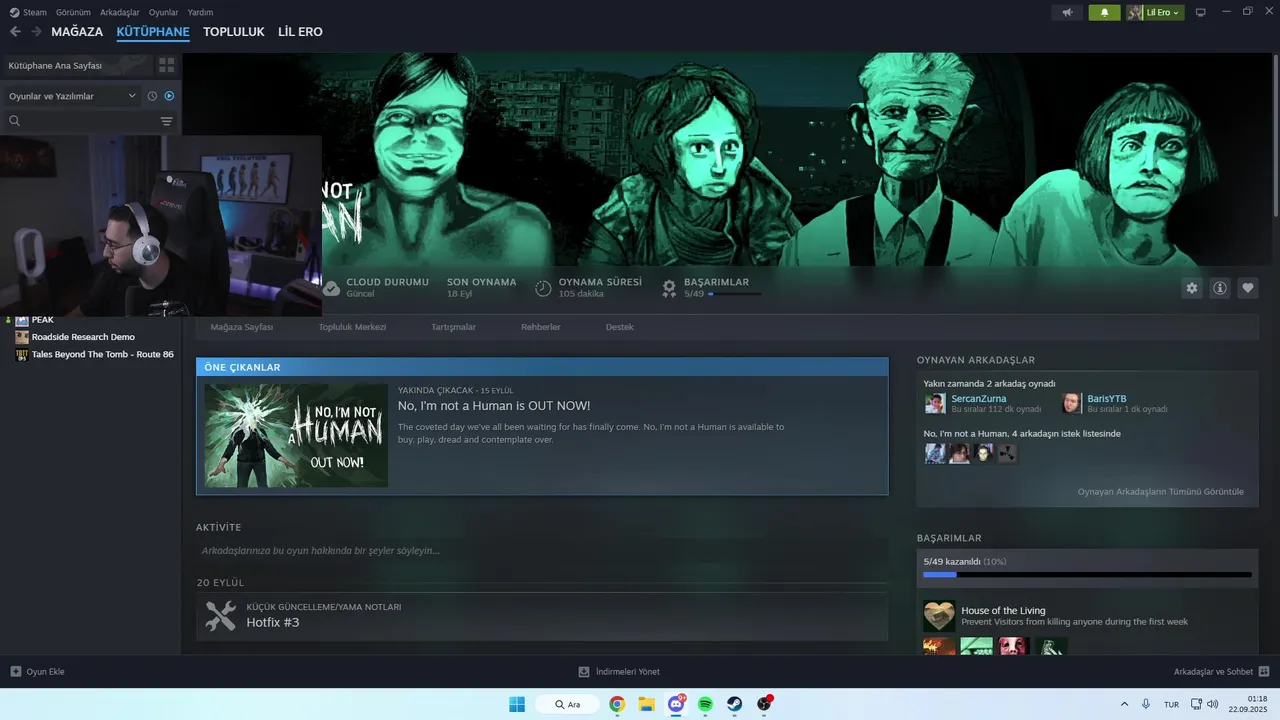Image resolution: width=1280 pixels, height=720 pixels.
Task: Click the back navigation arrow
Action: tap(15, 32)
